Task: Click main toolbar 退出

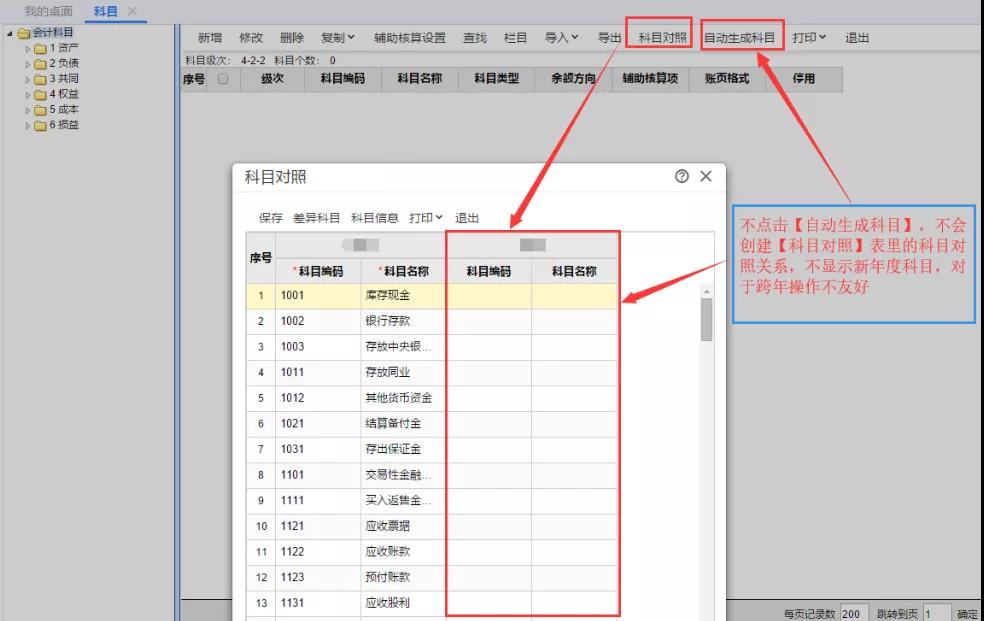Action: (x=857, y=38)
